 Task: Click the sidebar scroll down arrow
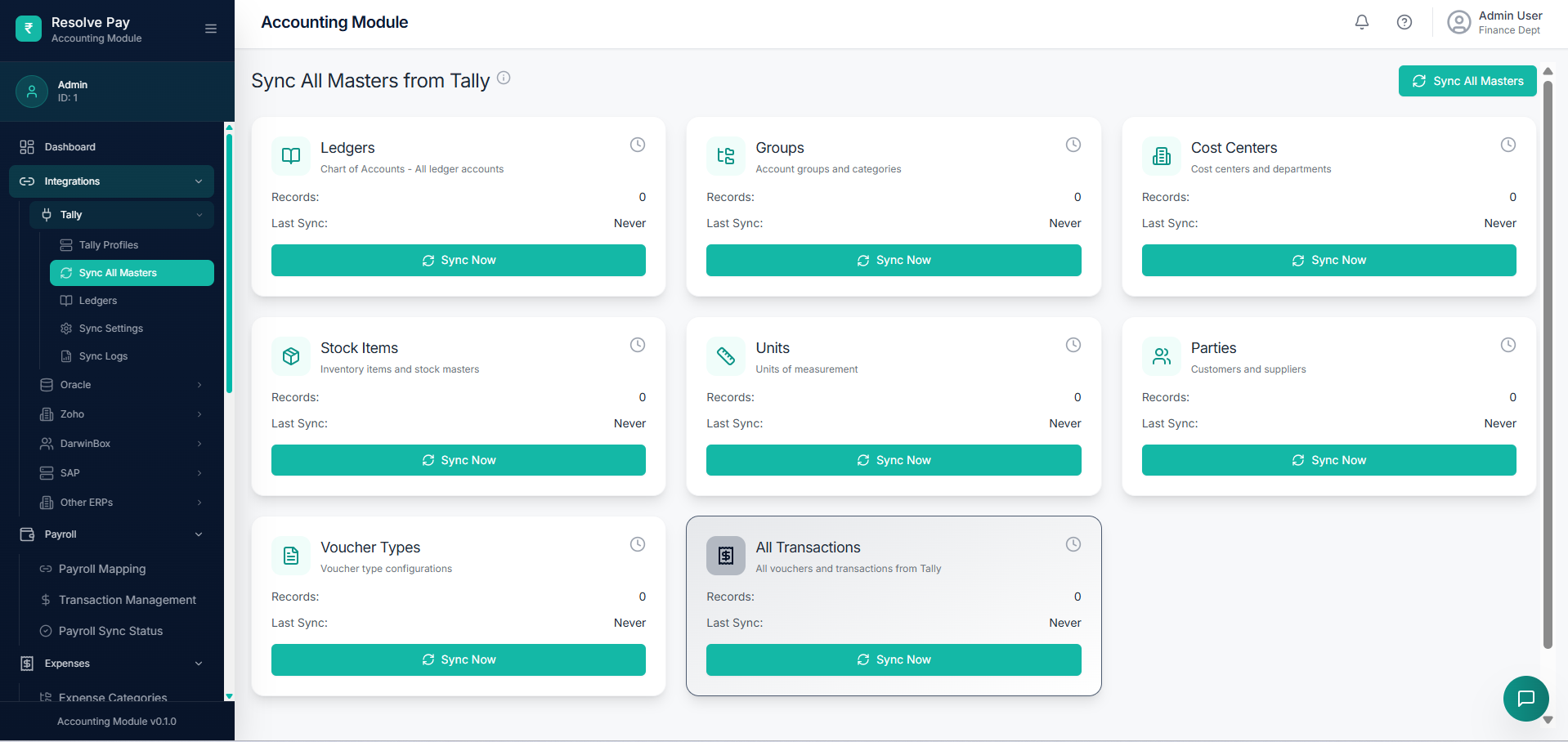click(x=230, y=696)
